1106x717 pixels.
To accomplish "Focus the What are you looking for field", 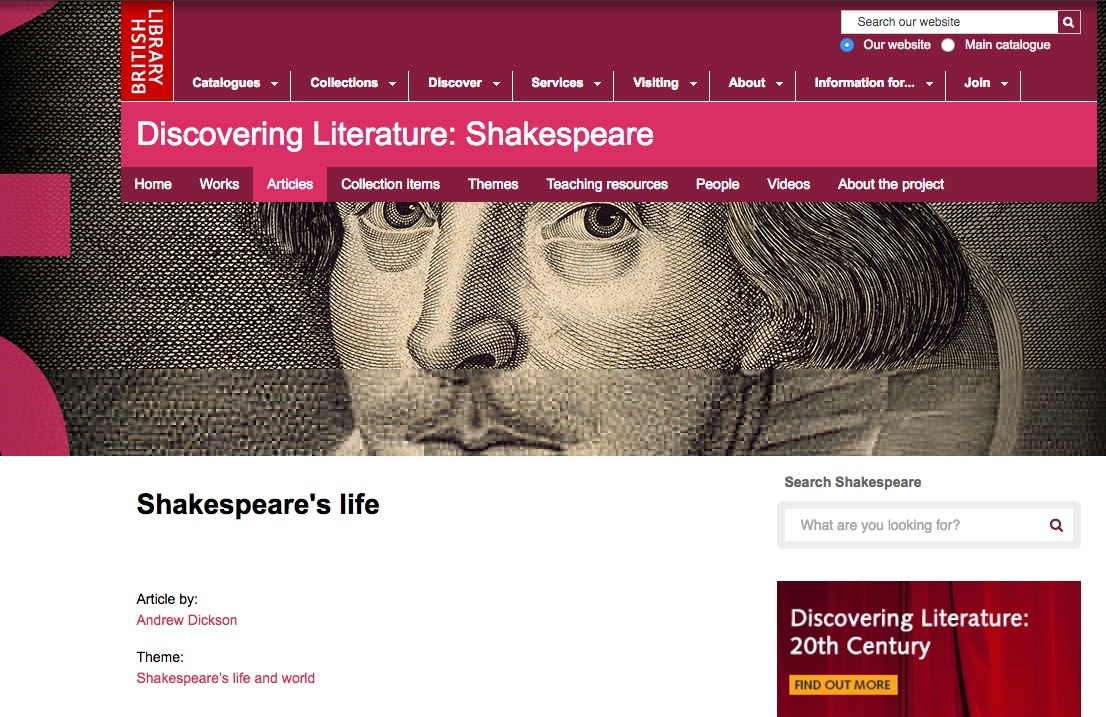I will point(915,525).
